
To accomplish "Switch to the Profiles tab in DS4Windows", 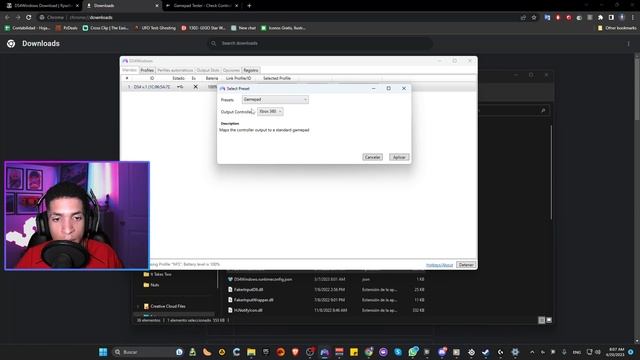I will click(x=147, y=70).
